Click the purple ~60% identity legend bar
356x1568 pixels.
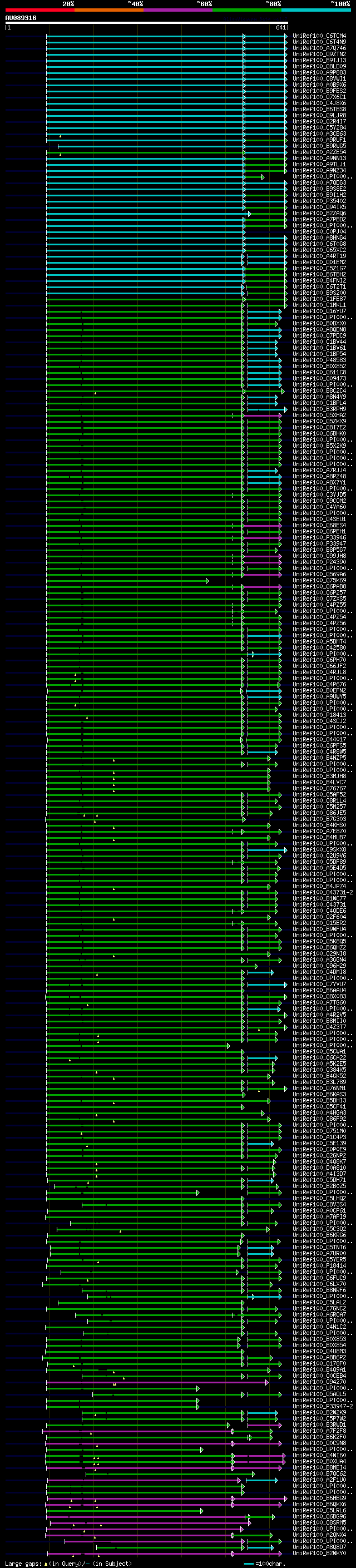pos(179,11)
